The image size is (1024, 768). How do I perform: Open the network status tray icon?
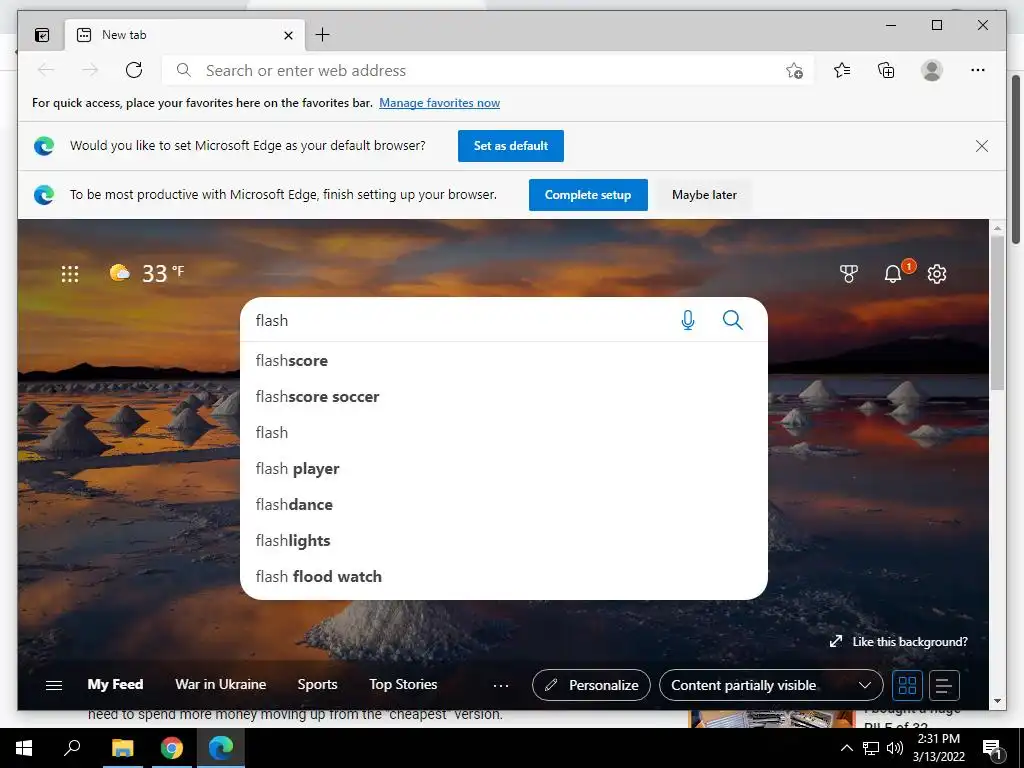tap(871, 748)
